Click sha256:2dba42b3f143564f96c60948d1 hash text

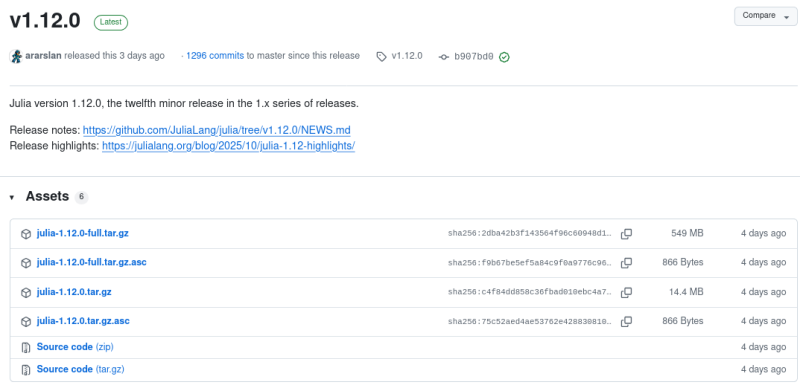(x=530, y=234)
